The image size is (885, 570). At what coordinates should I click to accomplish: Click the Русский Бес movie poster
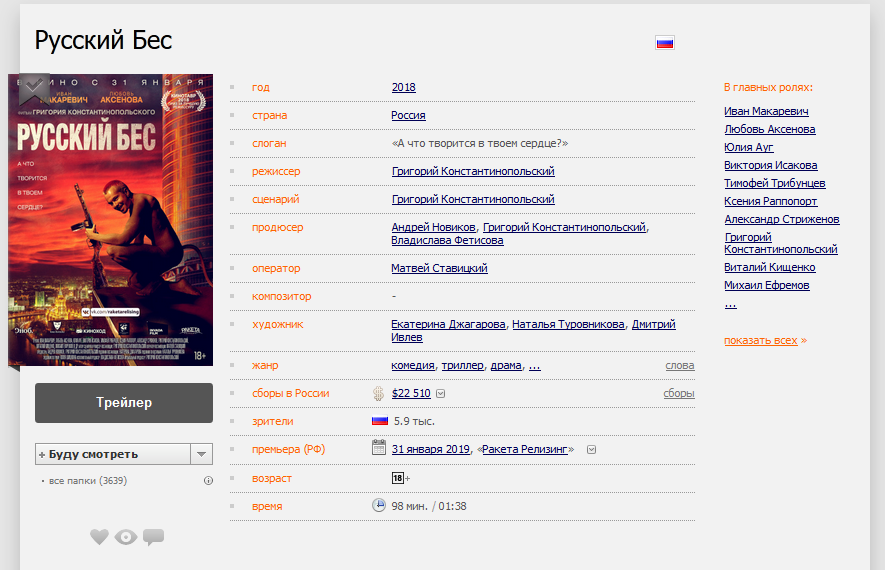(x=110, y=220)
